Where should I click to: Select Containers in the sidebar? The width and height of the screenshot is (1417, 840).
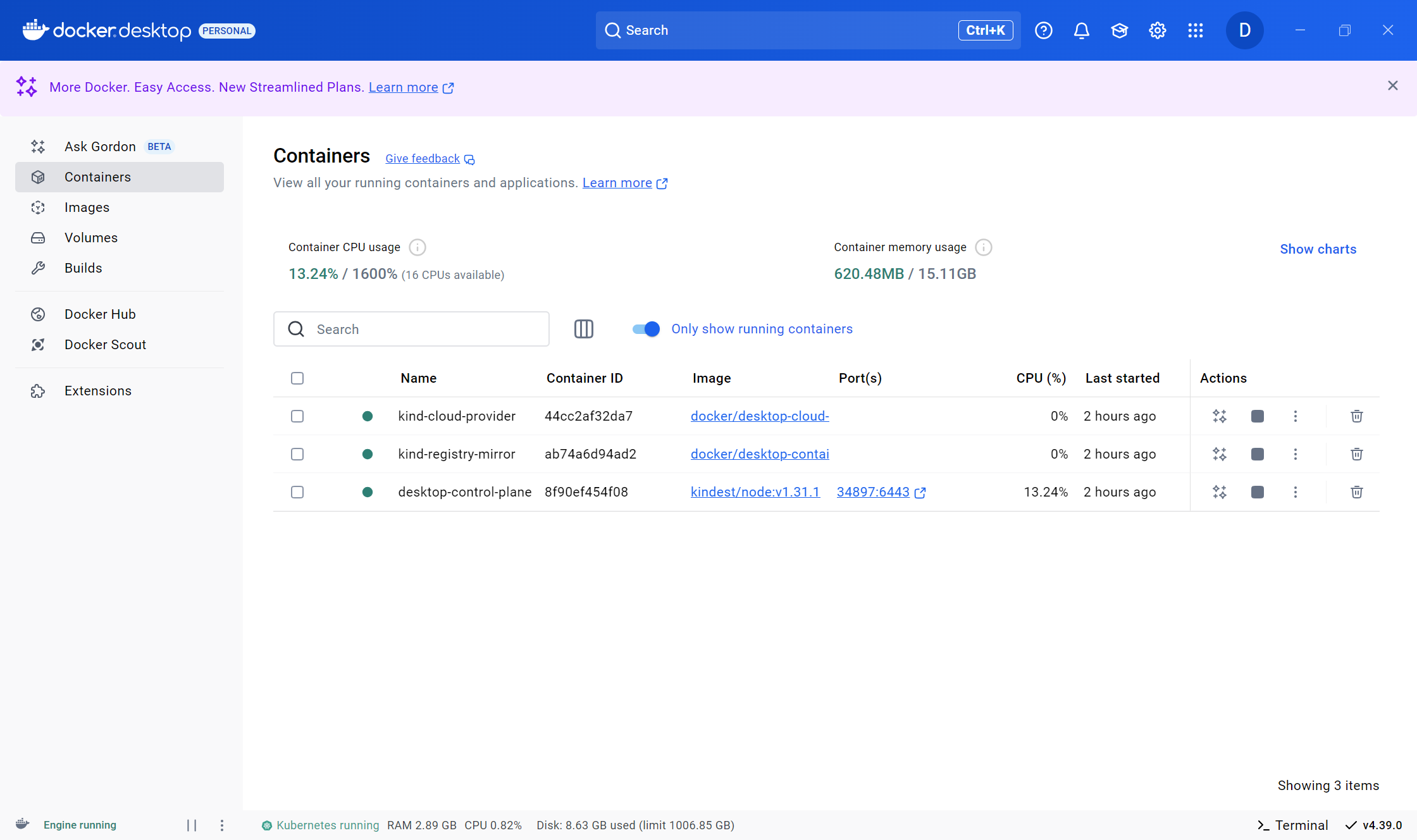(x=120, y=177)
